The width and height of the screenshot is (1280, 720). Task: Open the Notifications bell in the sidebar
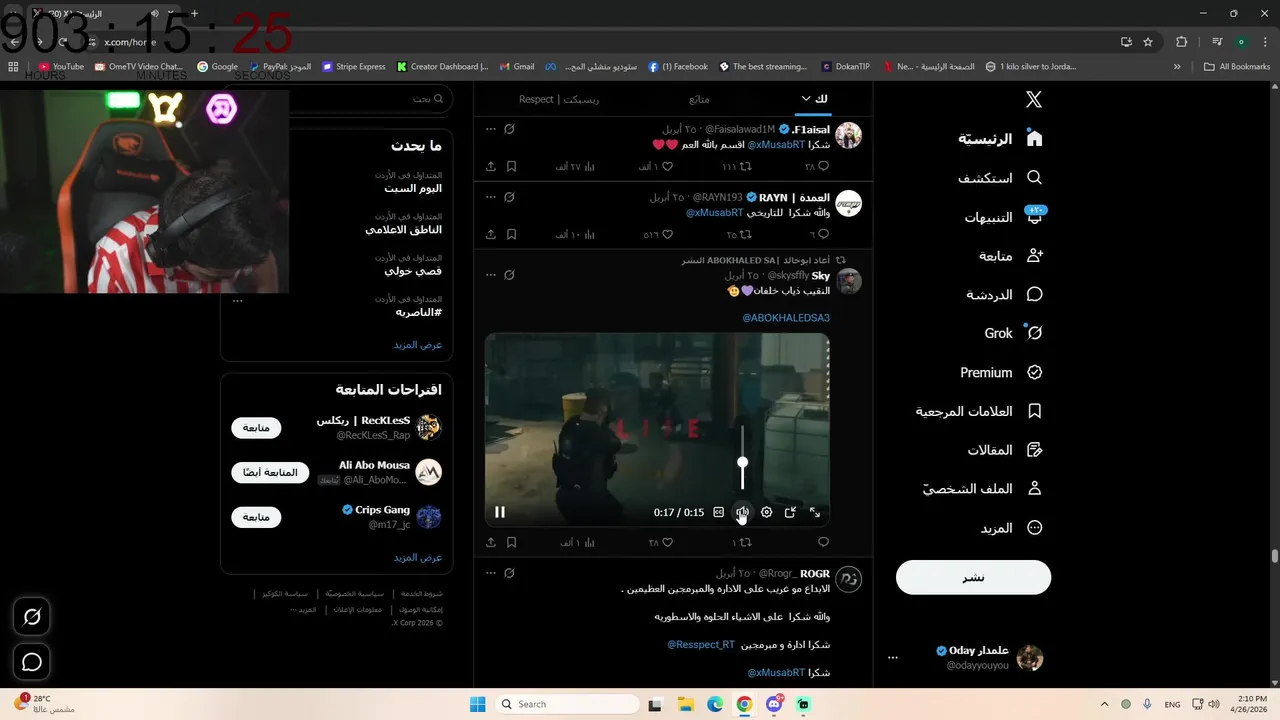click(1002, 217)
